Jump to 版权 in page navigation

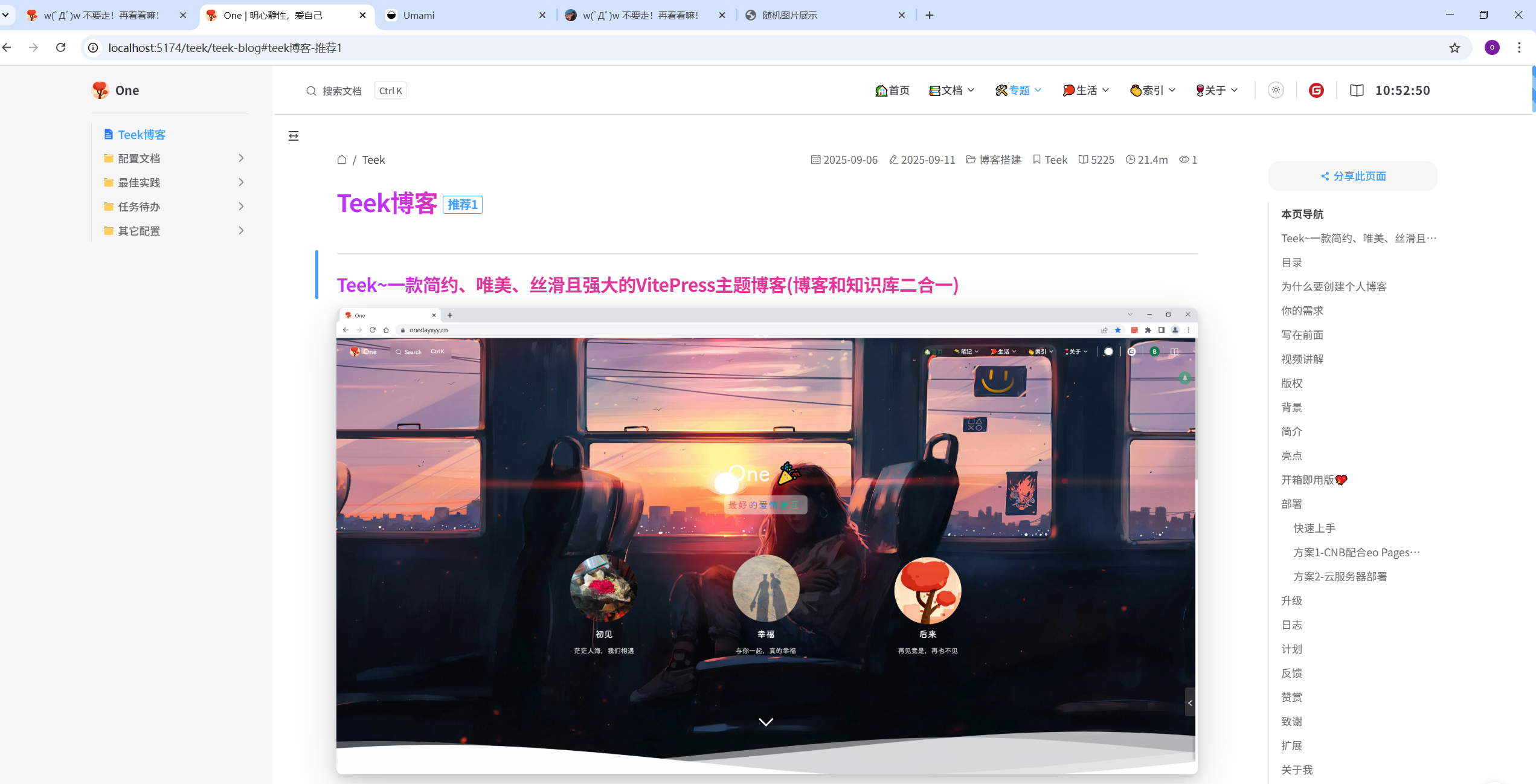[x=1291, y=383]
